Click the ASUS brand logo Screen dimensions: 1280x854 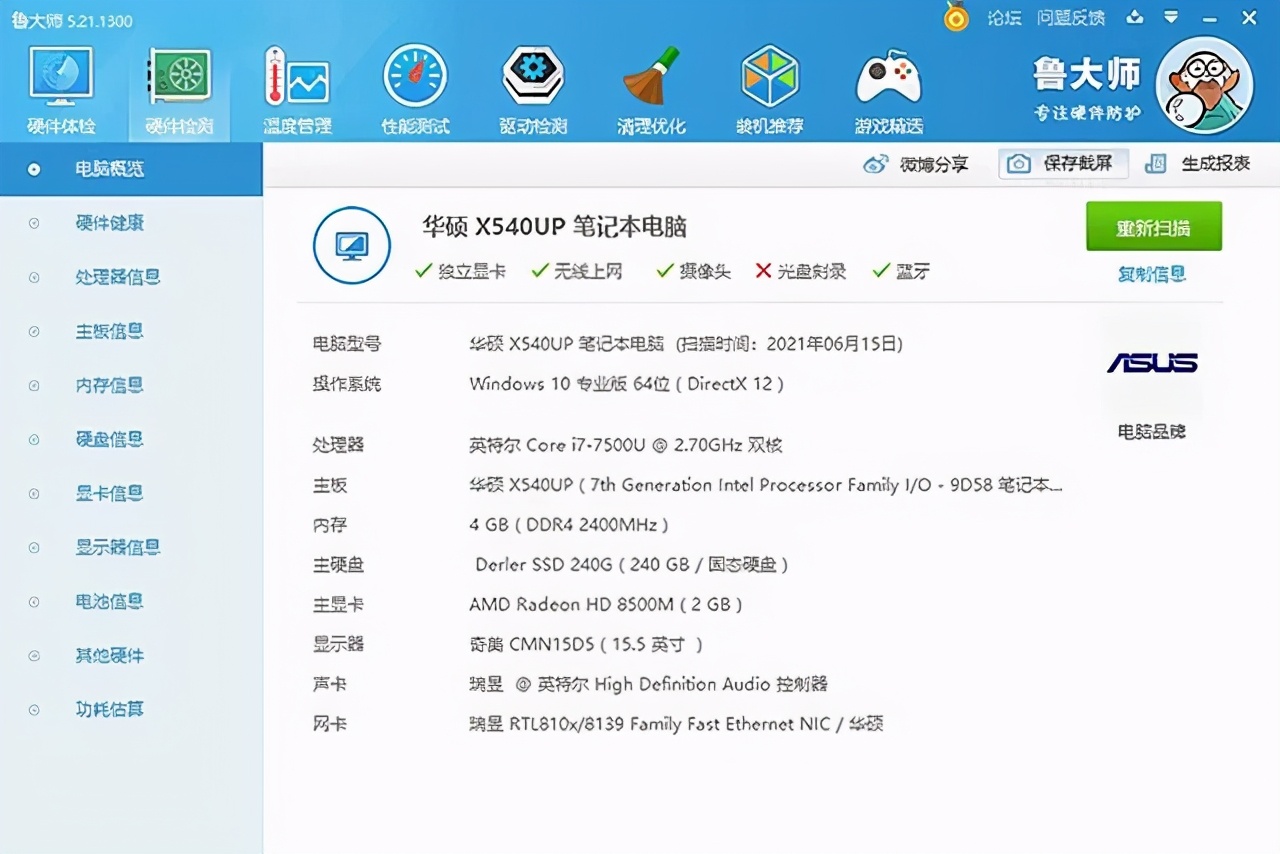coord(1152,364)
